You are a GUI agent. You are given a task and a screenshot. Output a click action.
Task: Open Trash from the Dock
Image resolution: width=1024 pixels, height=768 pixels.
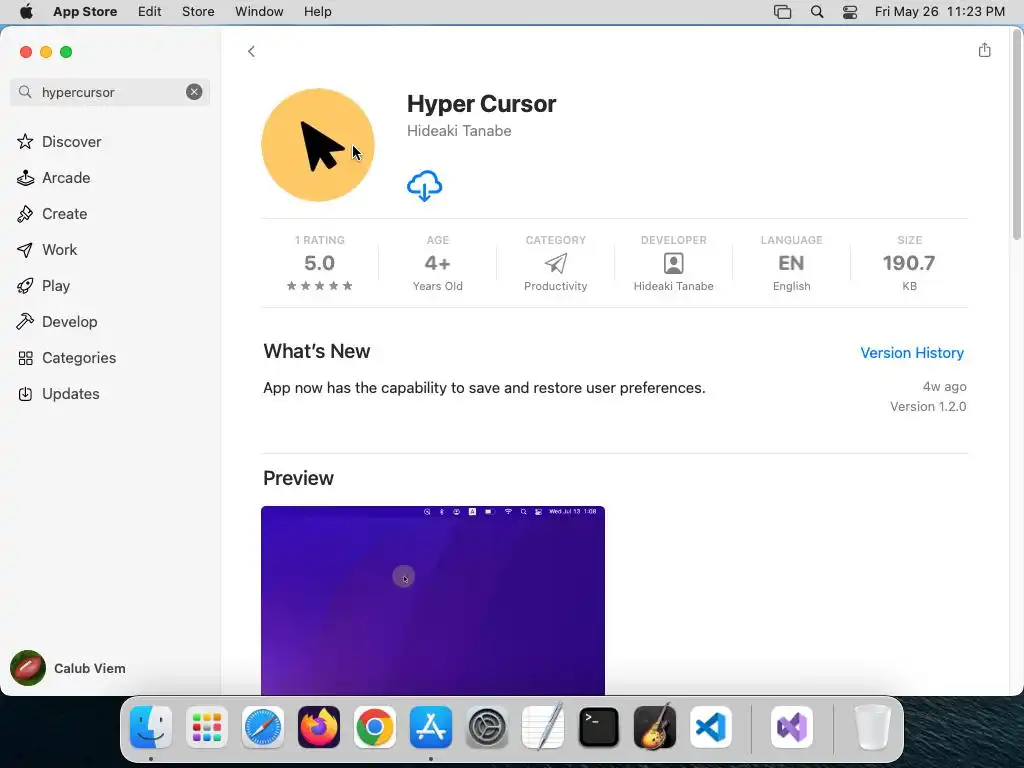(872, 727)
